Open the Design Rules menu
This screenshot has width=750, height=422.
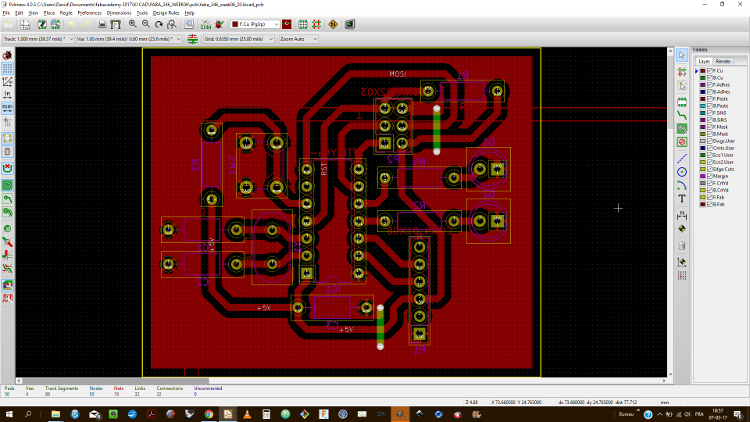pos(165,13)
